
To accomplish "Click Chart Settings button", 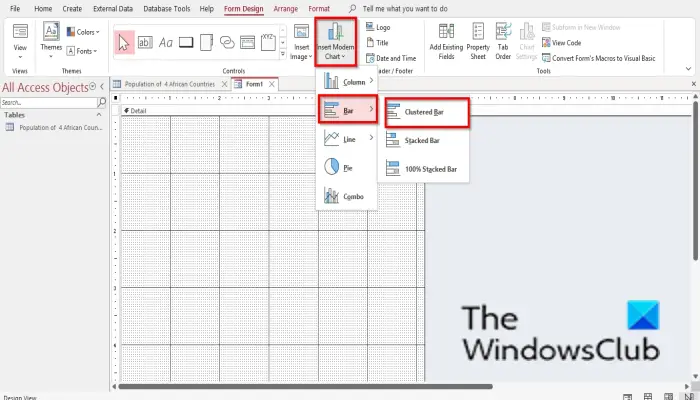I will point(527,42).
